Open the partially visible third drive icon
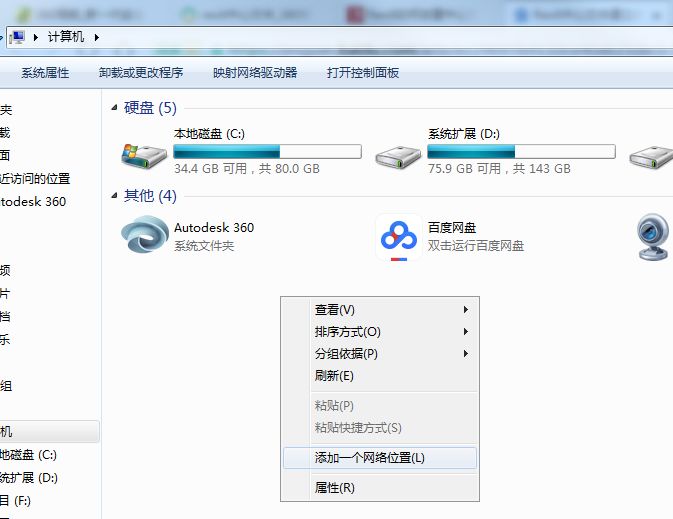Image resolution: width=673 pixels, height=519 pixels. click(x=652, y=157)
